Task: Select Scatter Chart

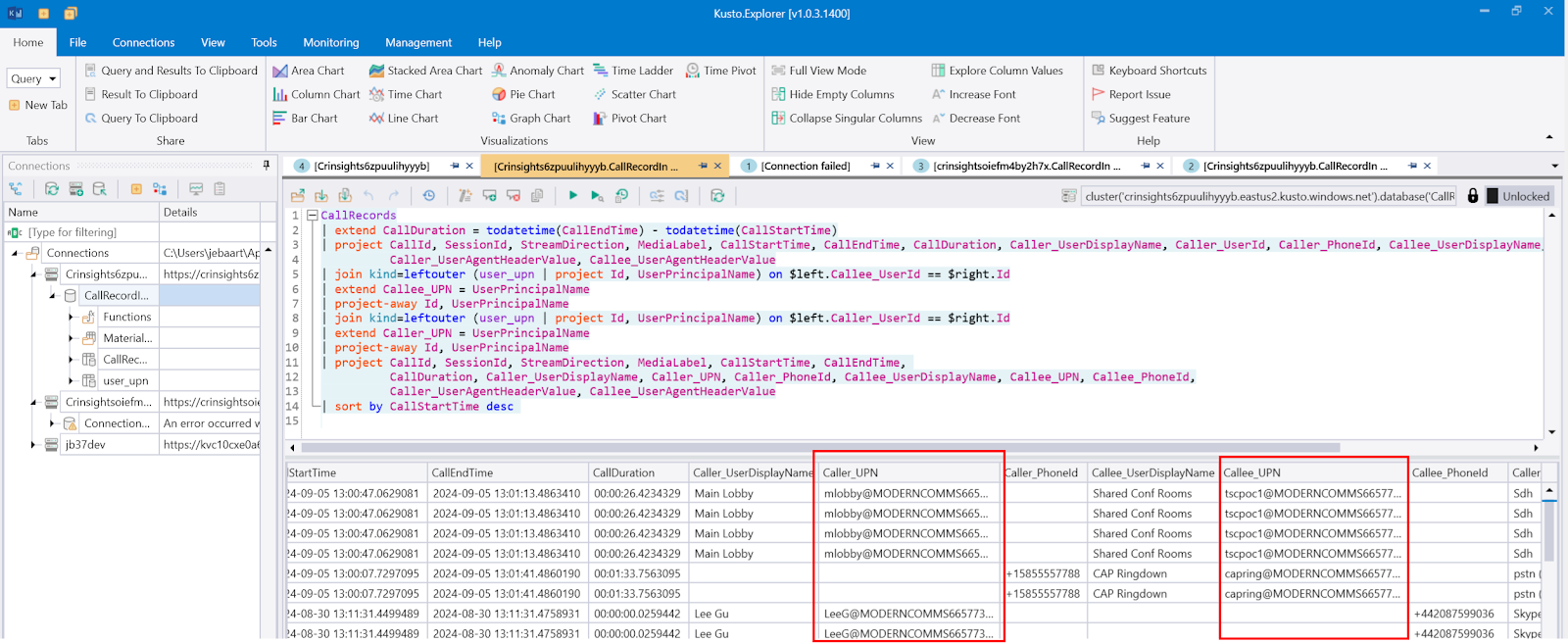Action: tap(634, 94)
